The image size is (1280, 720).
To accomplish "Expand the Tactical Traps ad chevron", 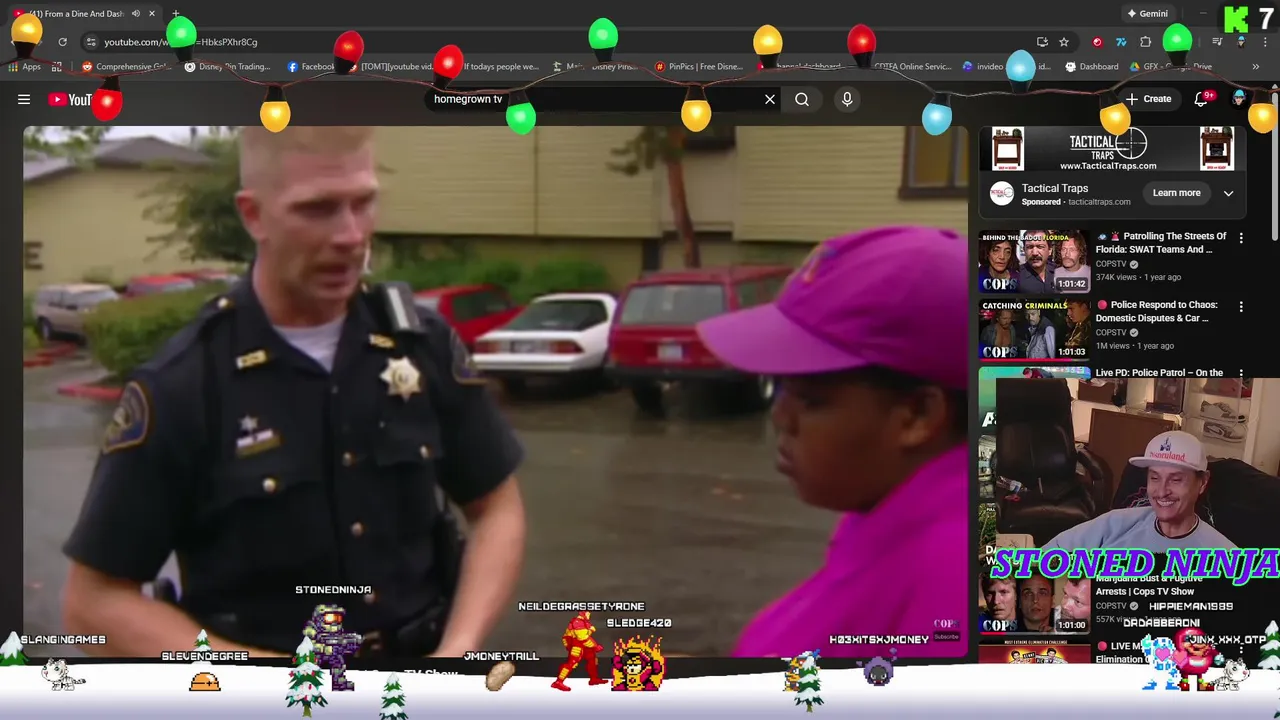I will click(1228, 193).
